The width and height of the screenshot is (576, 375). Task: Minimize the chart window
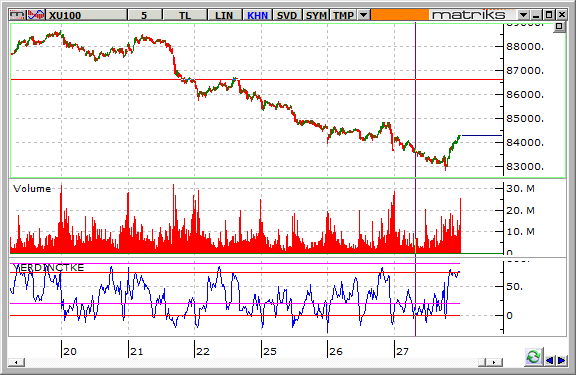pos(536,15)
